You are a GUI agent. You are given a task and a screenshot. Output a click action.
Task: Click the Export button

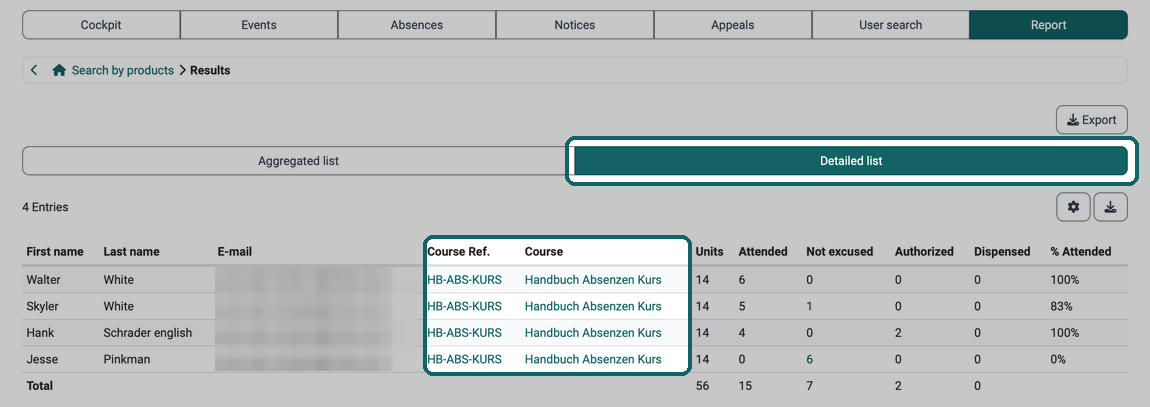tap(1092, 120)
